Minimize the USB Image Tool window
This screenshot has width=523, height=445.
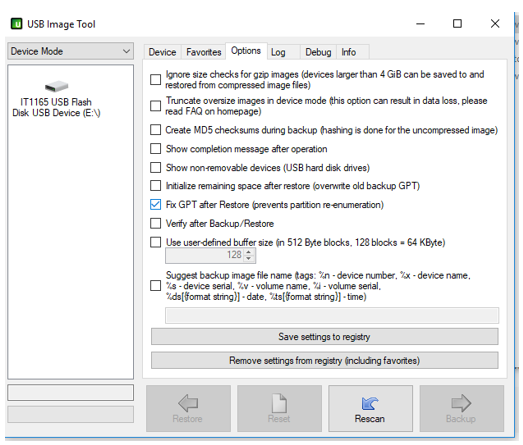(x=420, y=24)
